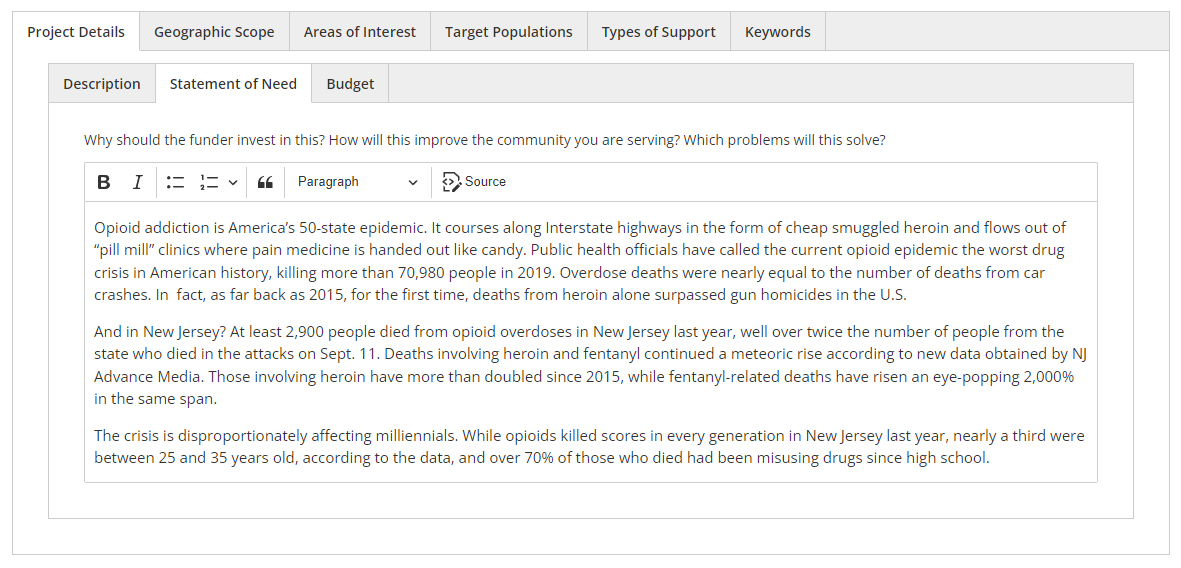Insert a block quote

tap(265, 182)
